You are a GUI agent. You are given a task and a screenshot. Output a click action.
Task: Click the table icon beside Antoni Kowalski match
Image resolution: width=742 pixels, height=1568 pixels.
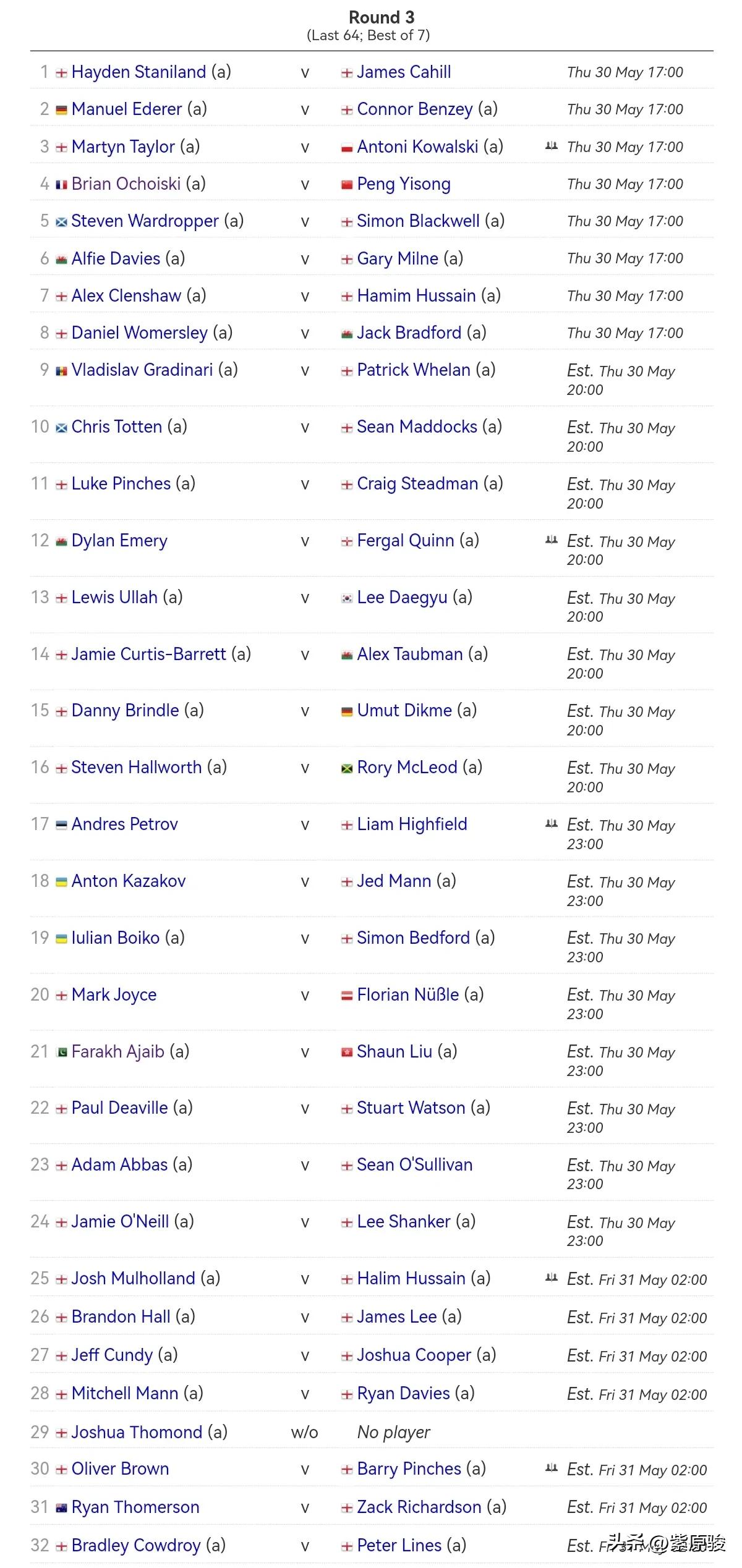click(x=552, y=146)
